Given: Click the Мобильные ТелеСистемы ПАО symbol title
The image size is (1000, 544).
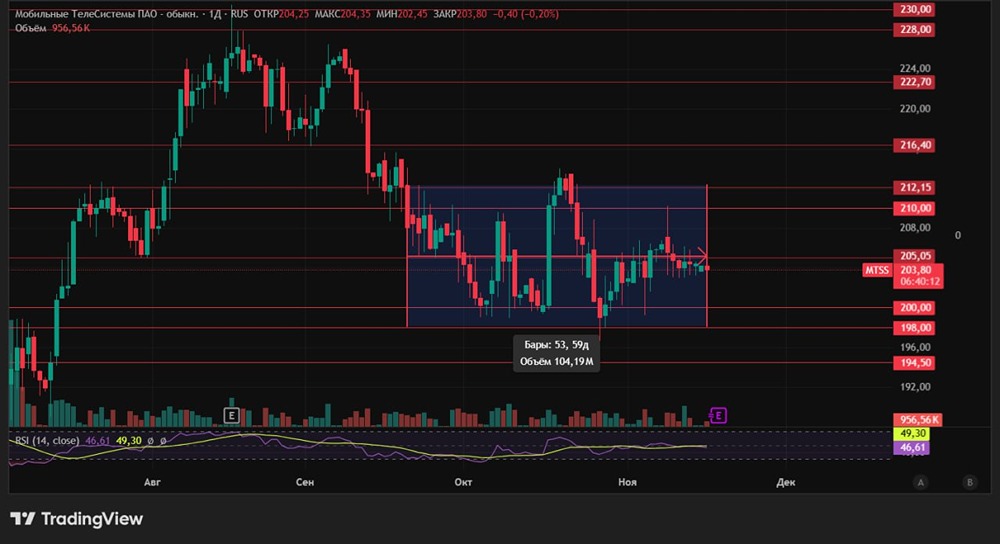Looking at the screenshot, I should click(x=107, y=14).
